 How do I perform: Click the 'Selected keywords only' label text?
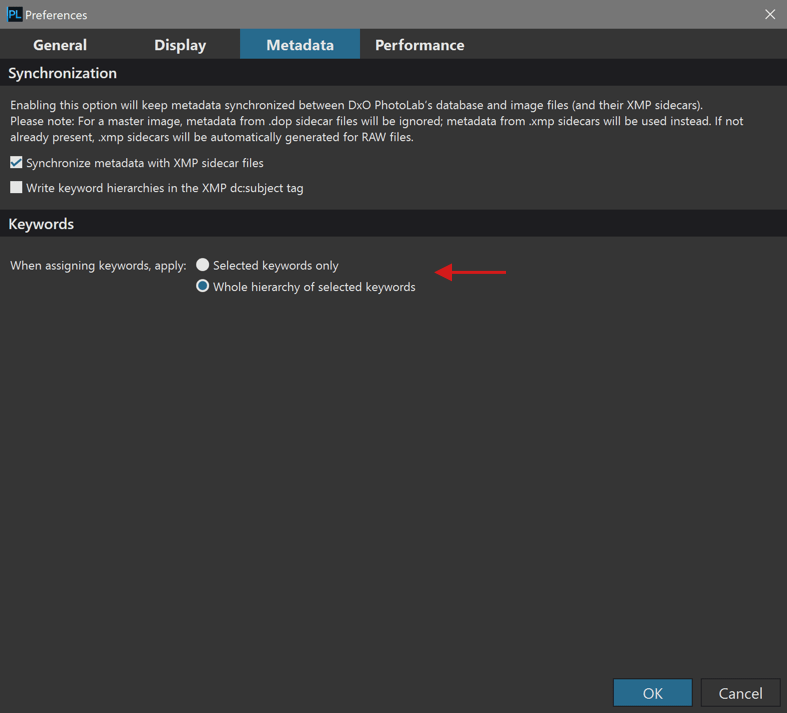276,265
